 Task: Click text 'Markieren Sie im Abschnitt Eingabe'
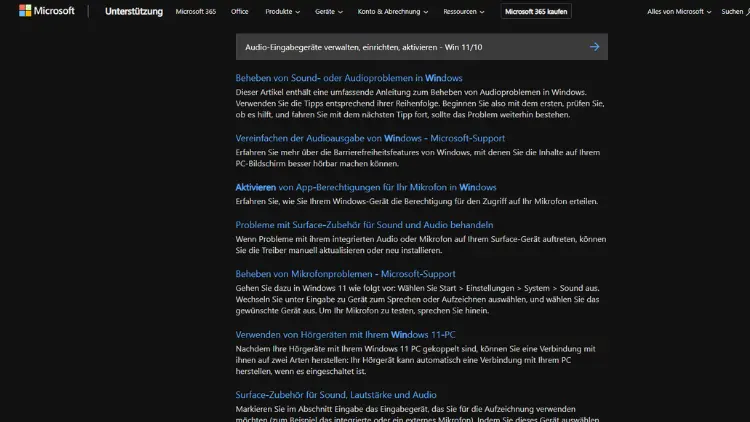[417, 414]
